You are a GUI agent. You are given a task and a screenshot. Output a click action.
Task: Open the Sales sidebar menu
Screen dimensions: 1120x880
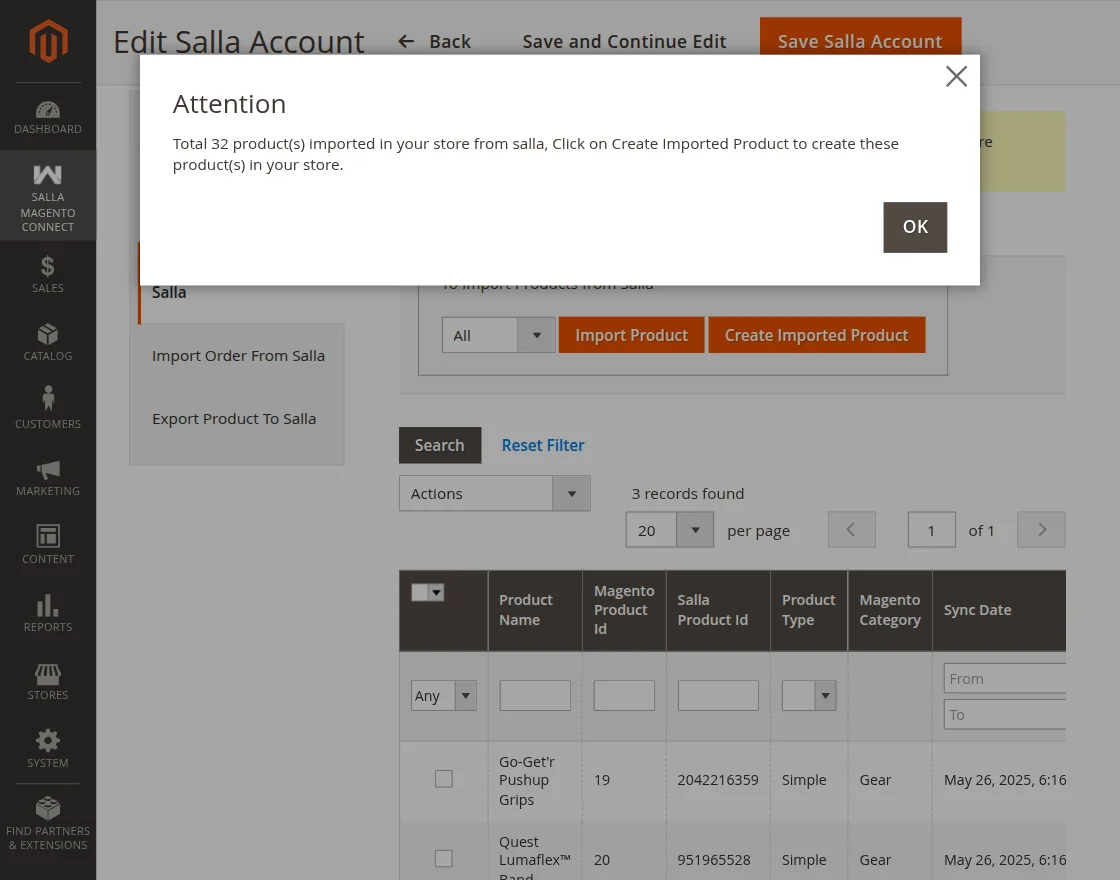tap(48, 275)
